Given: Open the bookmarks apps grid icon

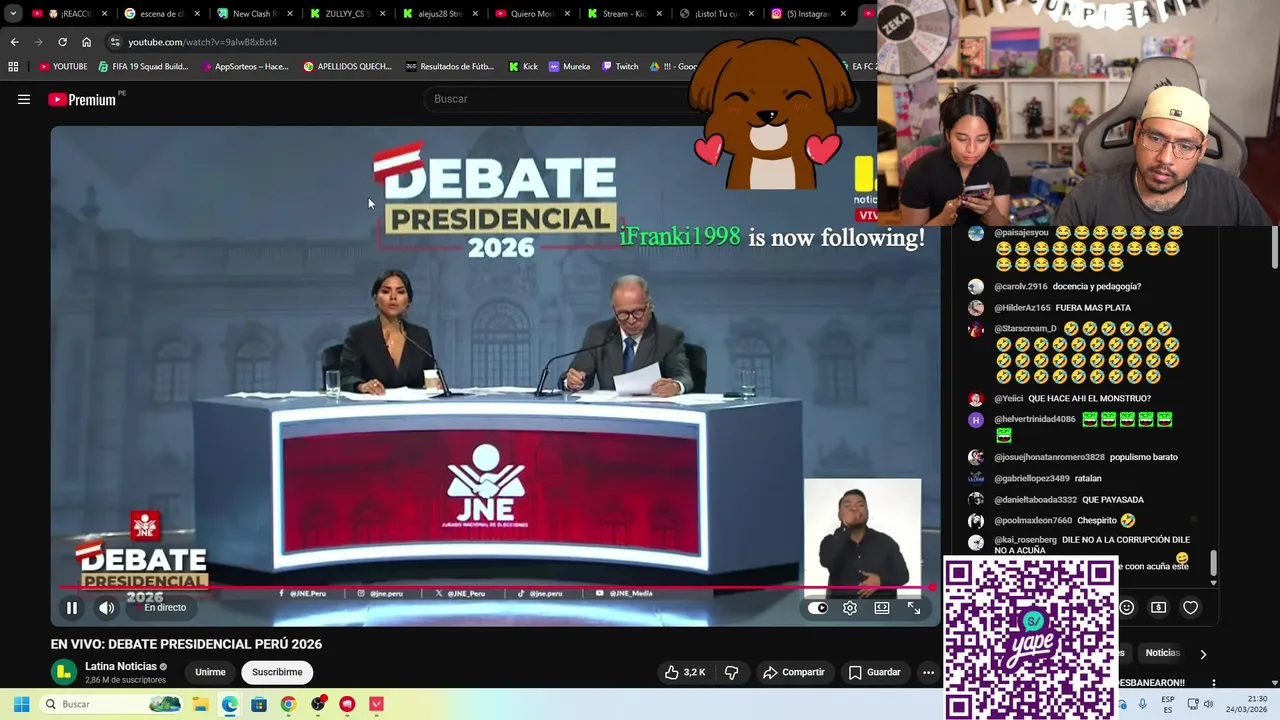Looking at the screenshot, I should [x=13, y=67].
